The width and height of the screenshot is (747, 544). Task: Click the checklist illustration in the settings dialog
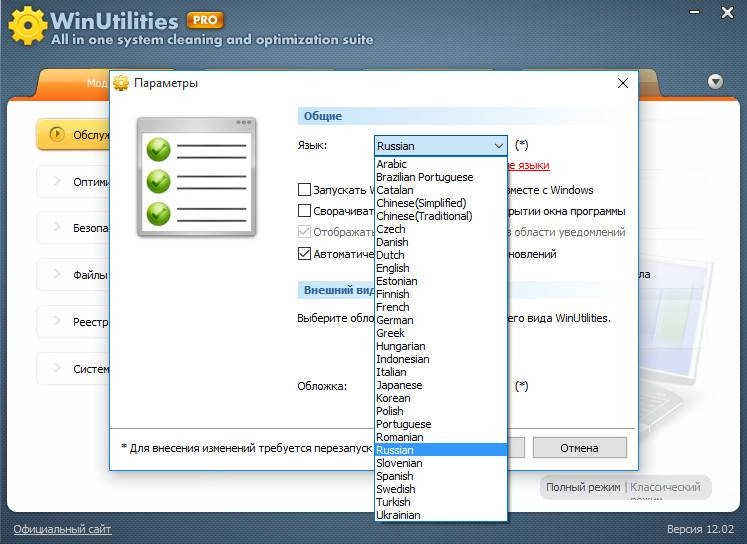[196, 177]
